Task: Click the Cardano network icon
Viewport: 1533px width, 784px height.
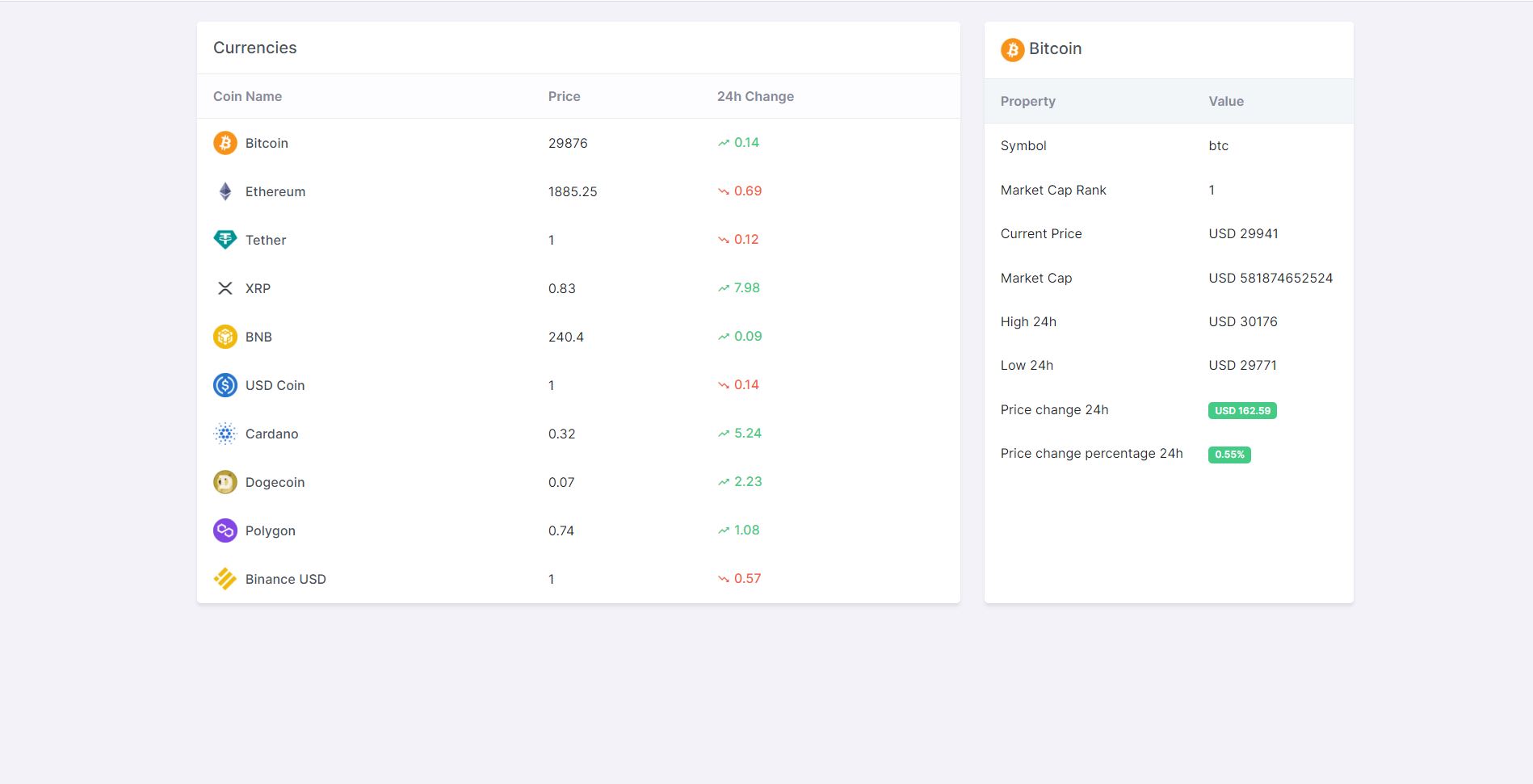Action: pyautogui.click(x=225, y=434)
